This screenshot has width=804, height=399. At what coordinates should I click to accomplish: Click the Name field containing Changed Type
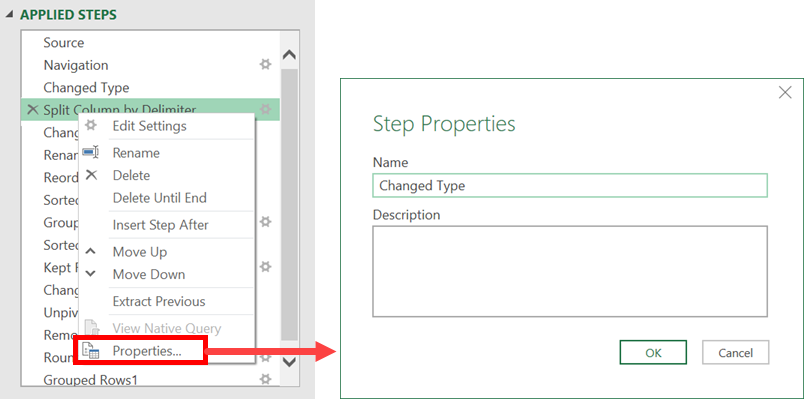[570, 186]
